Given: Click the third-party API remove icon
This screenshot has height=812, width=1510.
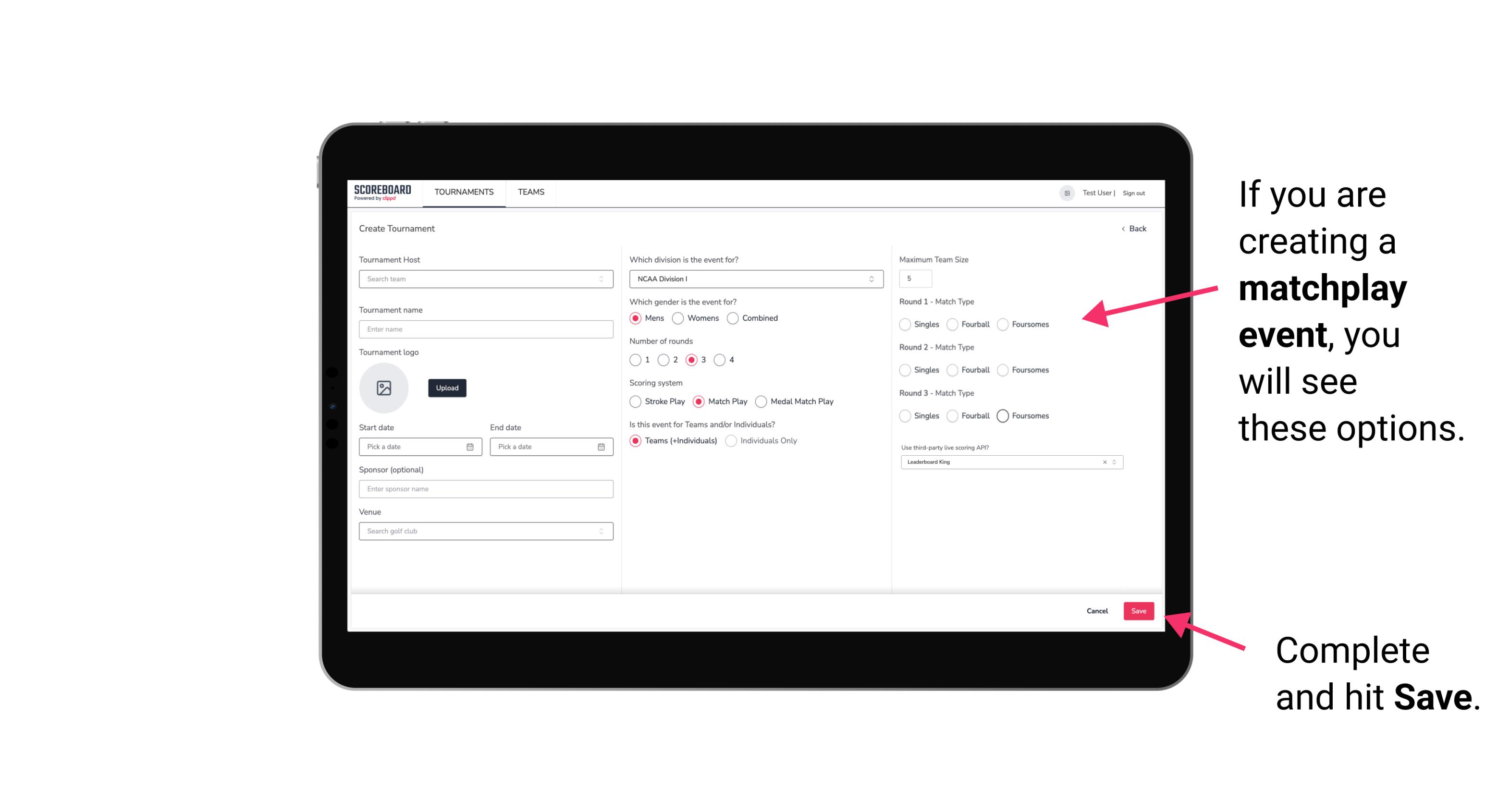Looking at the screenshot, I should click(1105, 462).
